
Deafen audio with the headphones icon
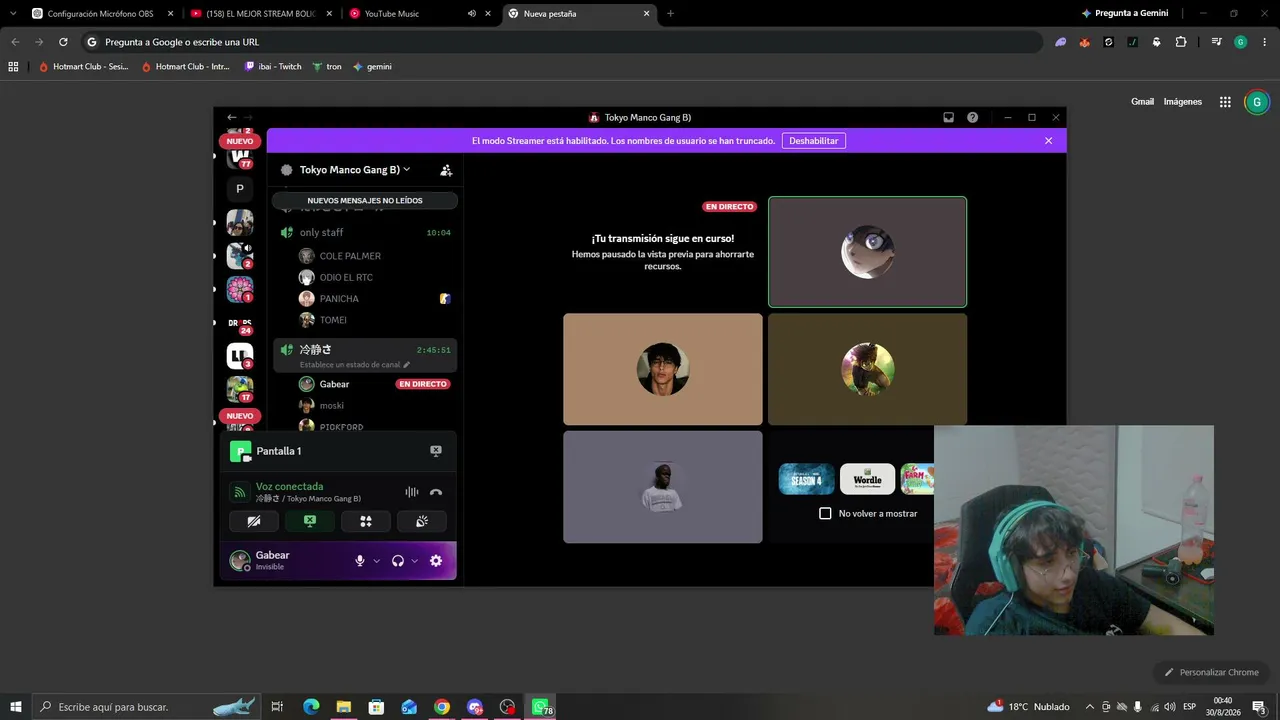tap(398, 561)
